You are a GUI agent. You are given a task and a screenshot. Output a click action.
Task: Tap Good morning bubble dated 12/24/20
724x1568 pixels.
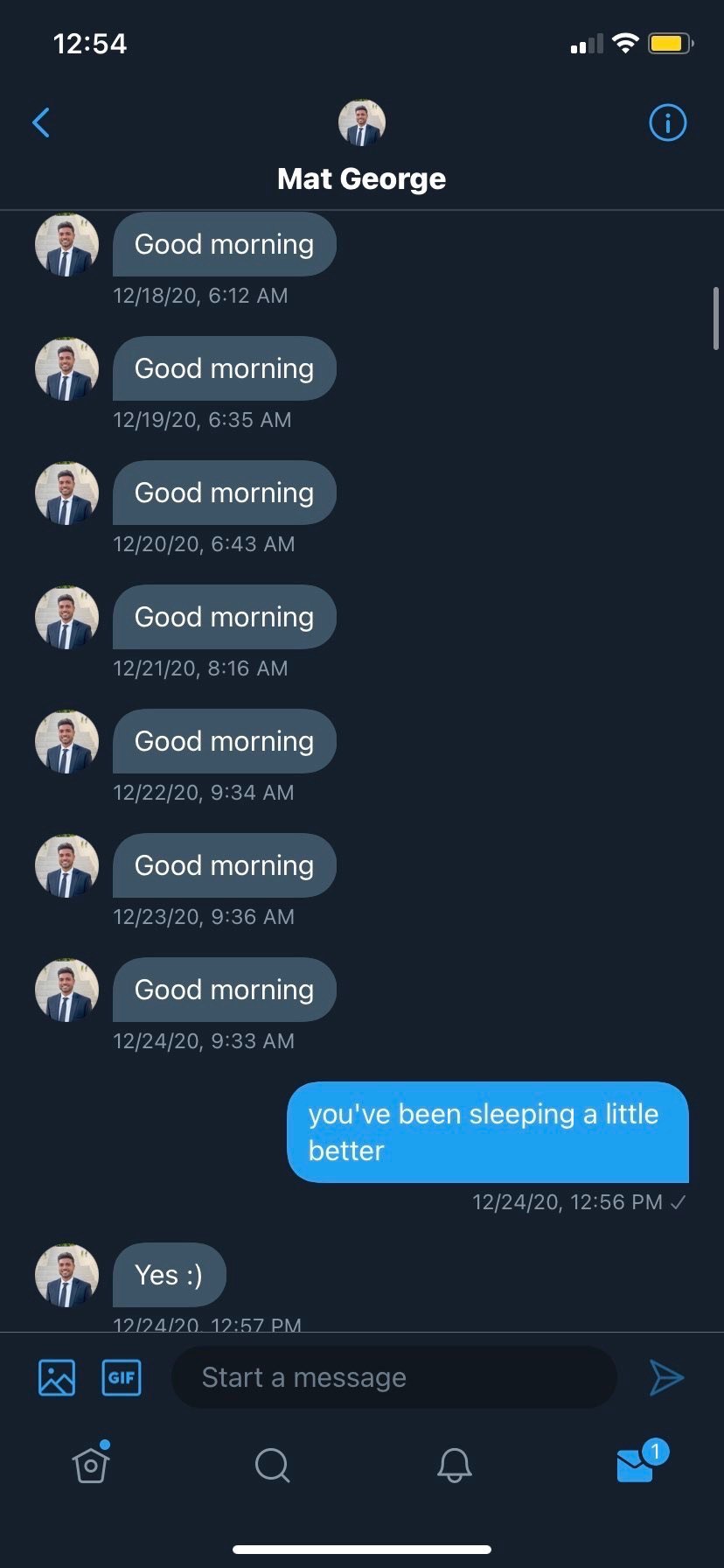224,990
